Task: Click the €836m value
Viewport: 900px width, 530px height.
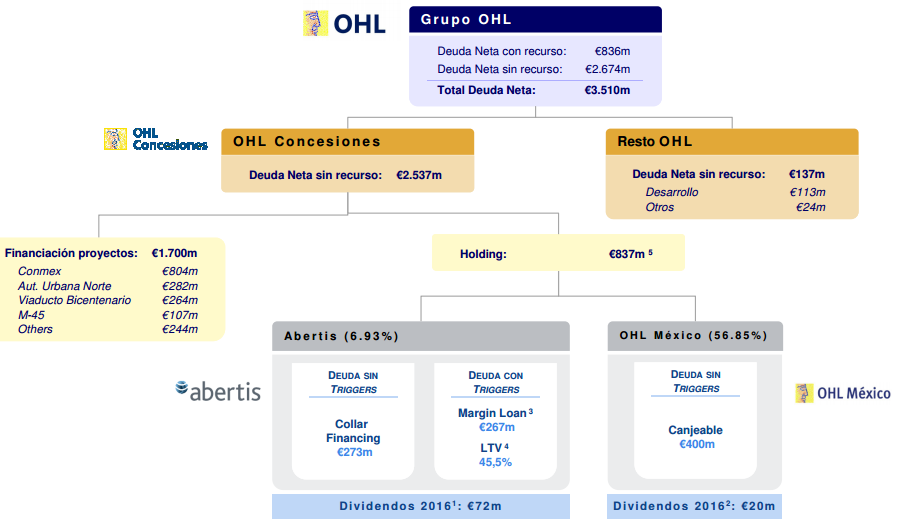Action: coord(612,51)
